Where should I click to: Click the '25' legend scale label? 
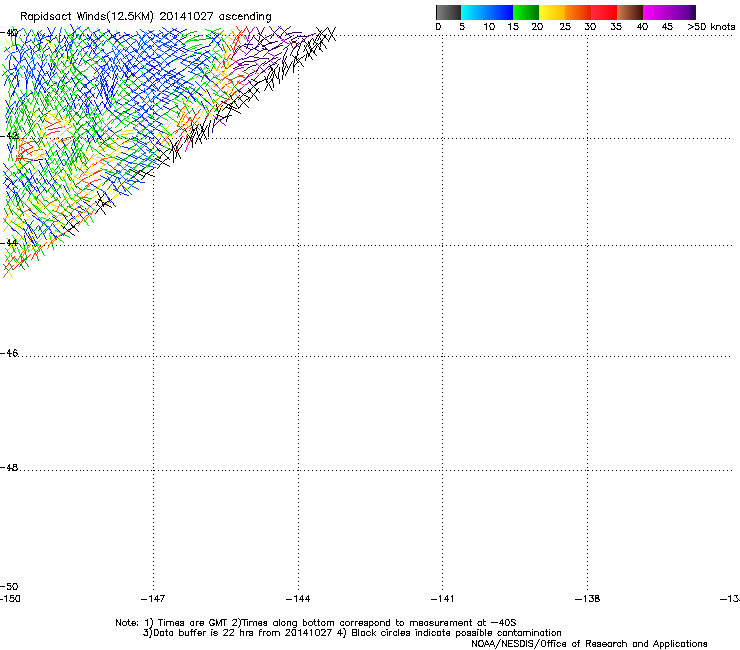tap(565, 27)
